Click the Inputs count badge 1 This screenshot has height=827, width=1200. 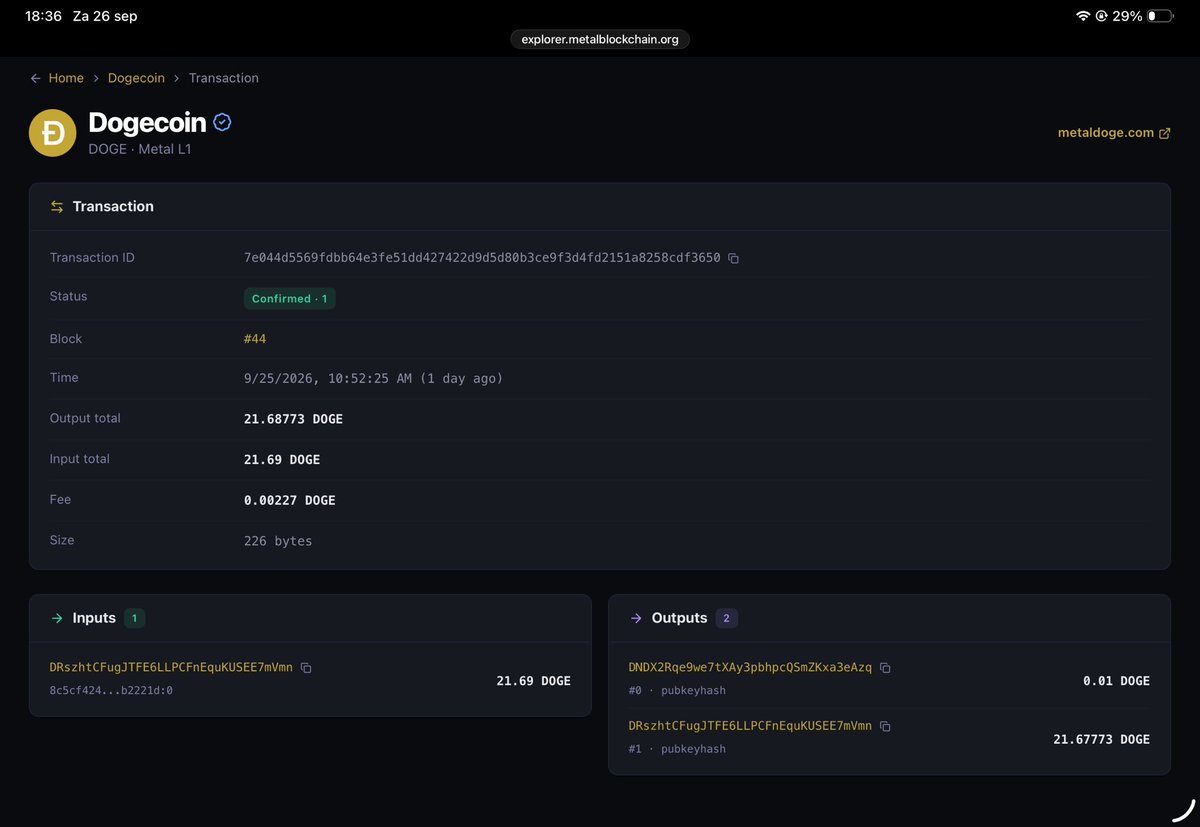tap(134, 619)
